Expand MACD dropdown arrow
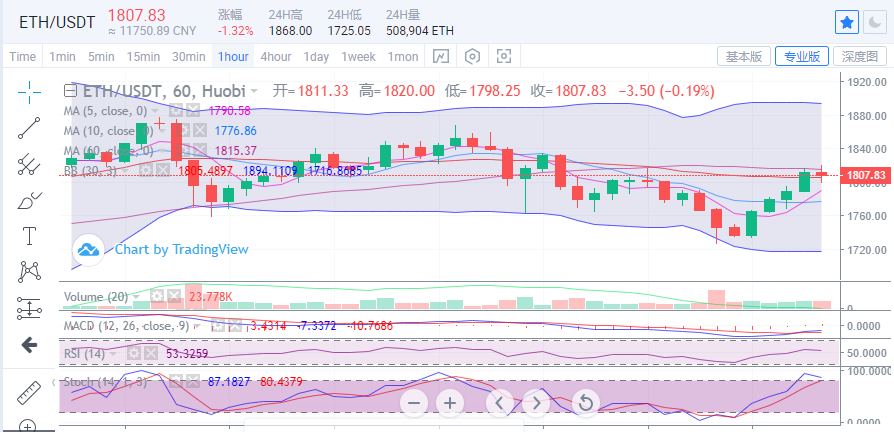 197,326
